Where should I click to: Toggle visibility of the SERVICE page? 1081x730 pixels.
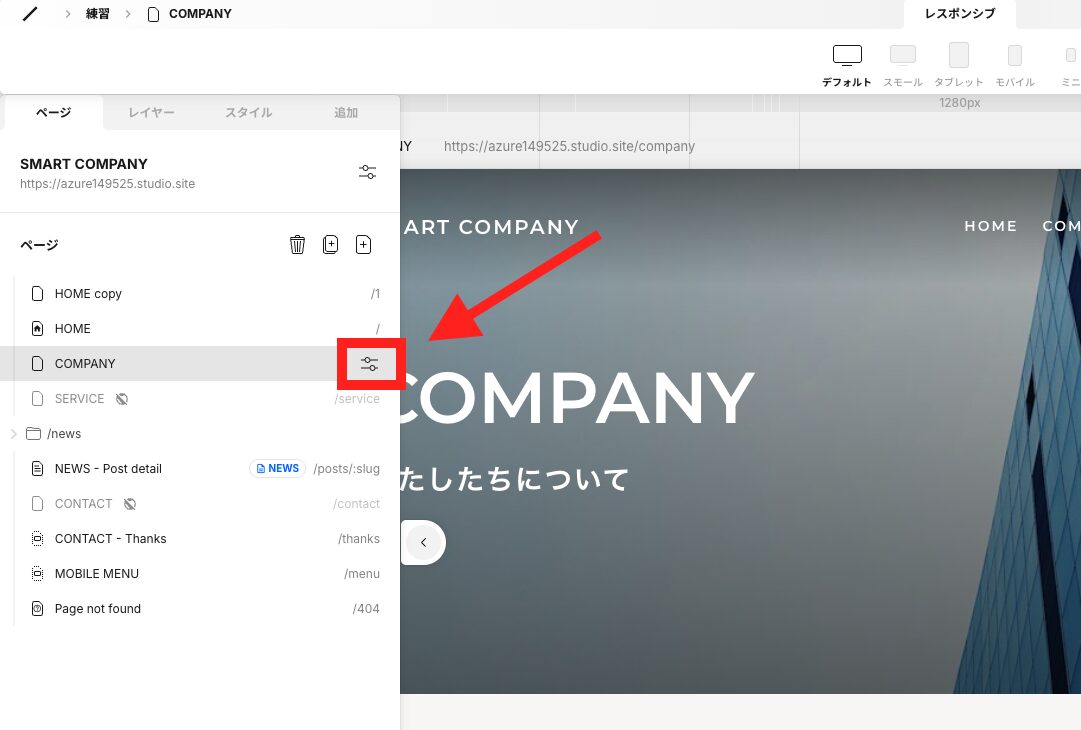(121, 398)
